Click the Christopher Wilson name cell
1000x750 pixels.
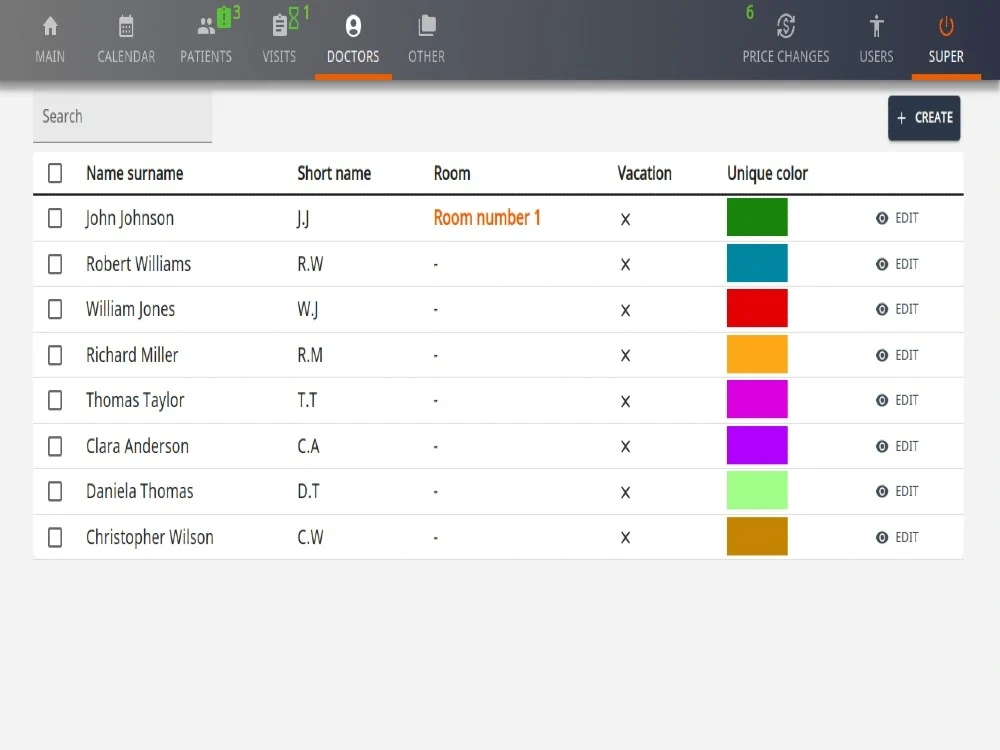coord(150,538)
